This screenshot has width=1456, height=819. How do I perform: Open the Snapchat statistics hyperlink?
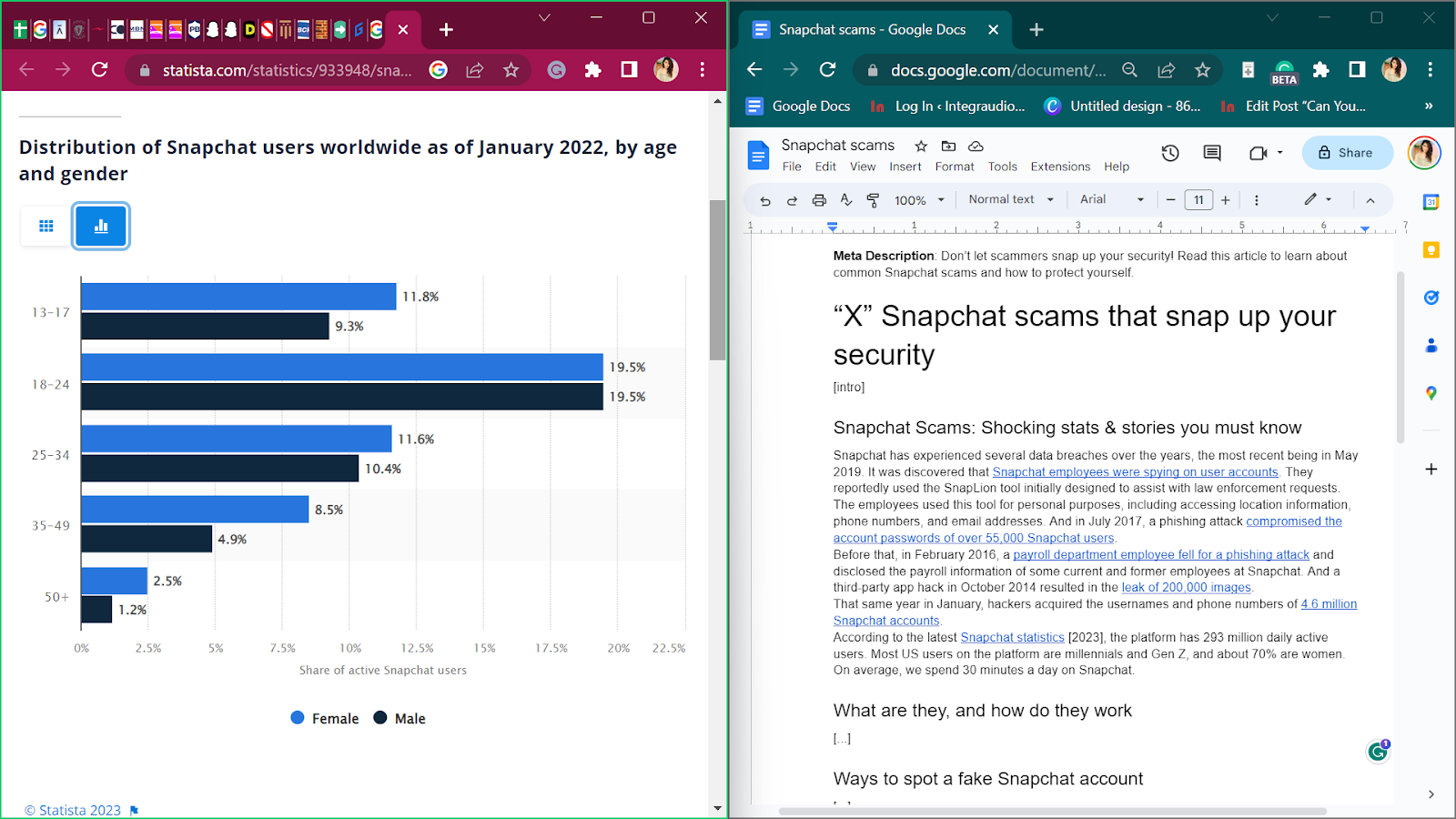pyautogui.click(x=1013, y=637)
